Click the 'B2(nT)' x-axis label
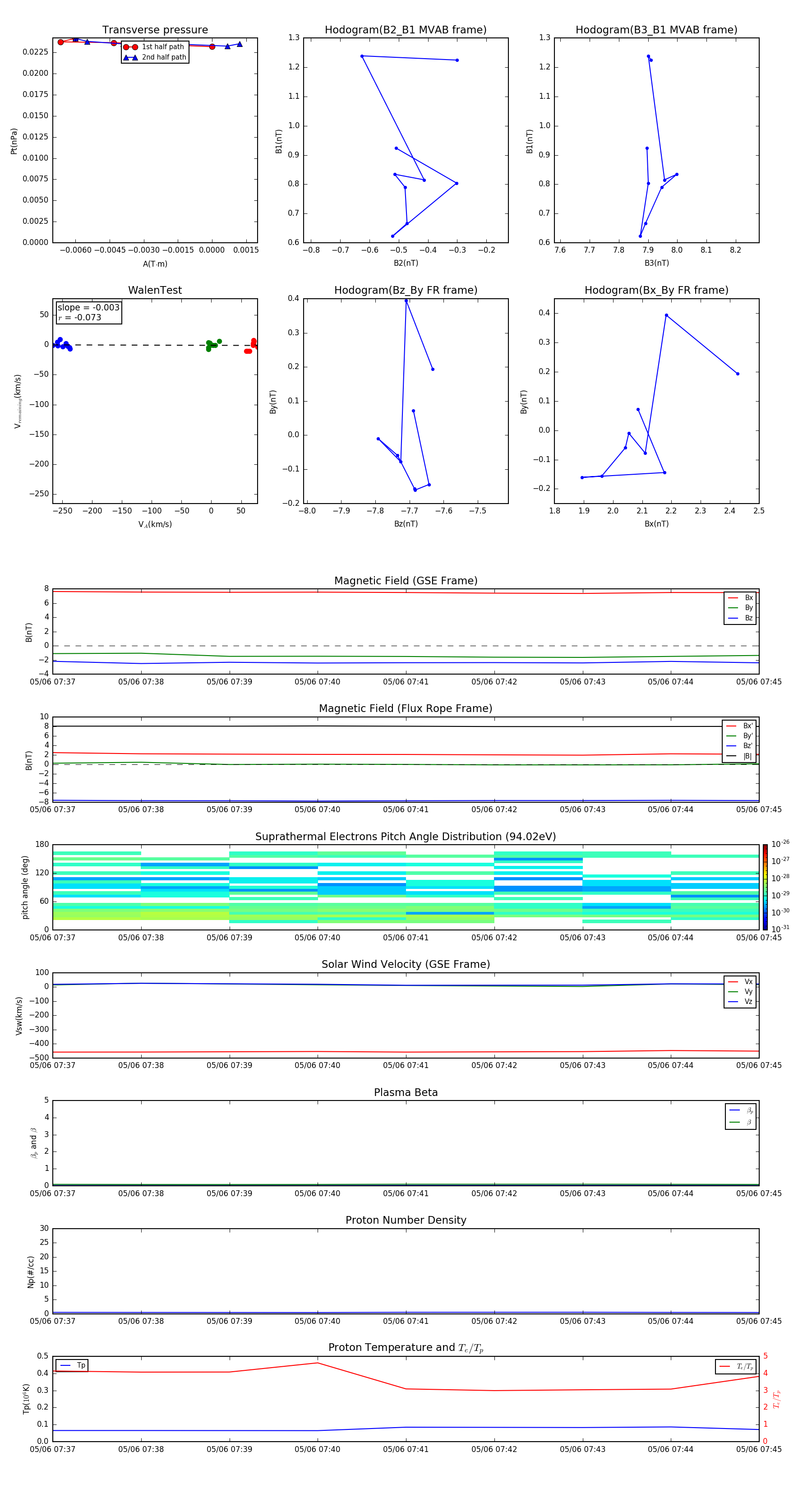Image resolution: width=812 pixels, height=1489 pixels. (406, 263)
